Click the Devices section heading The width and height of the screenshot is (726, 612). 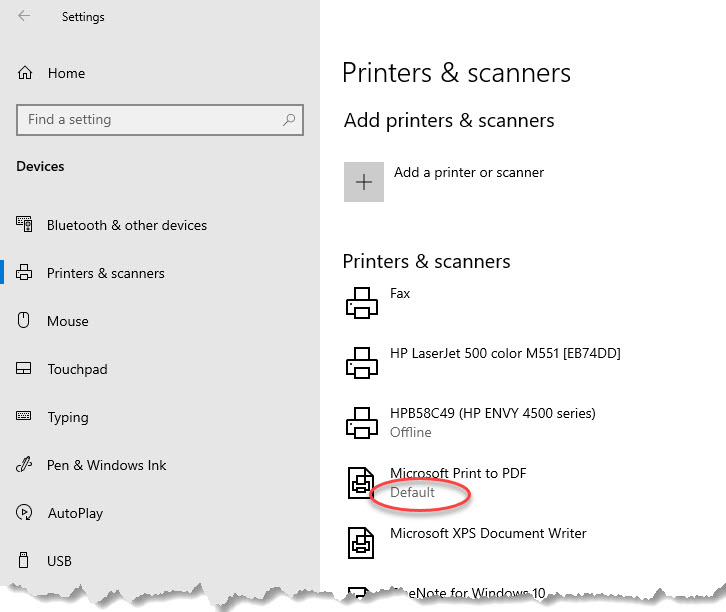[40, 166]
